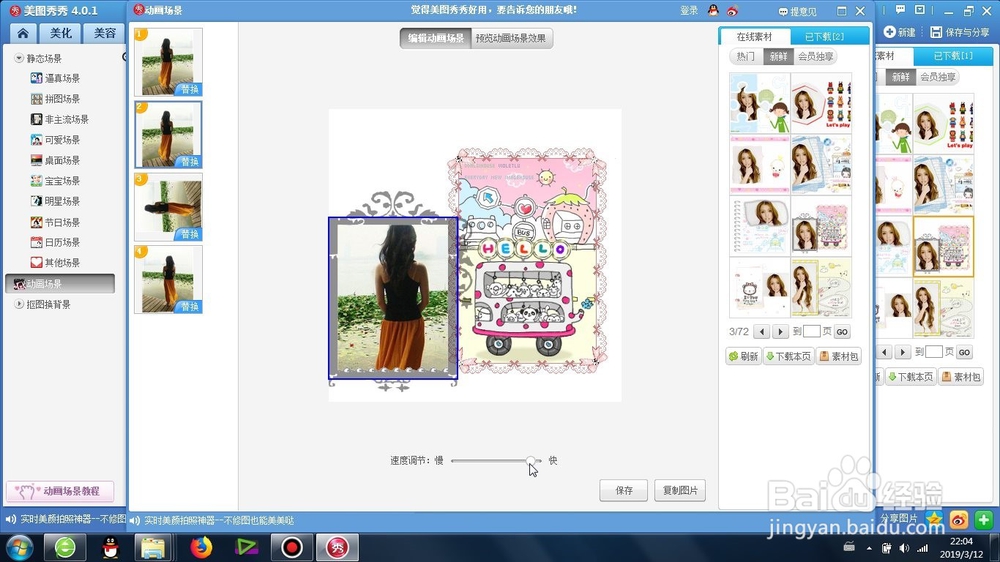Click the 刷新 refresh button

coord(744,357)
